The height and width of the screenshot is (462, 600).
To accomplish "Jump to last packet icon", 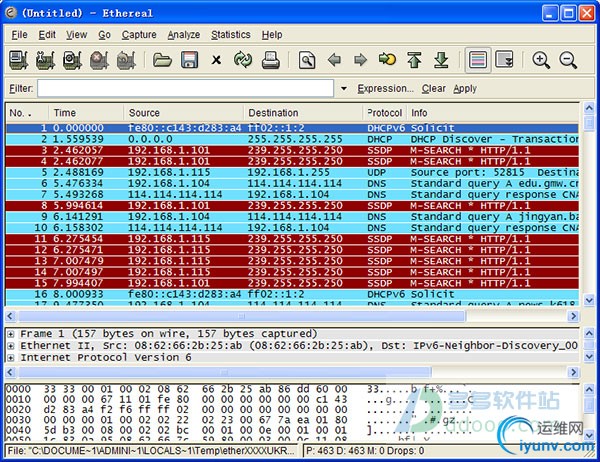I will click(441, 60).
